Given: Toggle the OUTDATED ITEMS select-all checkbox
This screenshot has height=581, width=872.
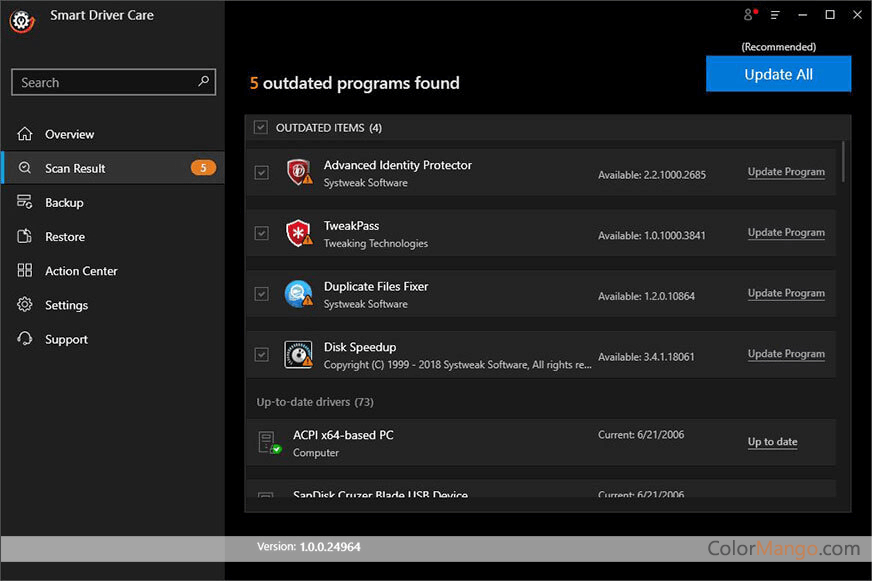Looking at the screenshot, I should (261, 127).
